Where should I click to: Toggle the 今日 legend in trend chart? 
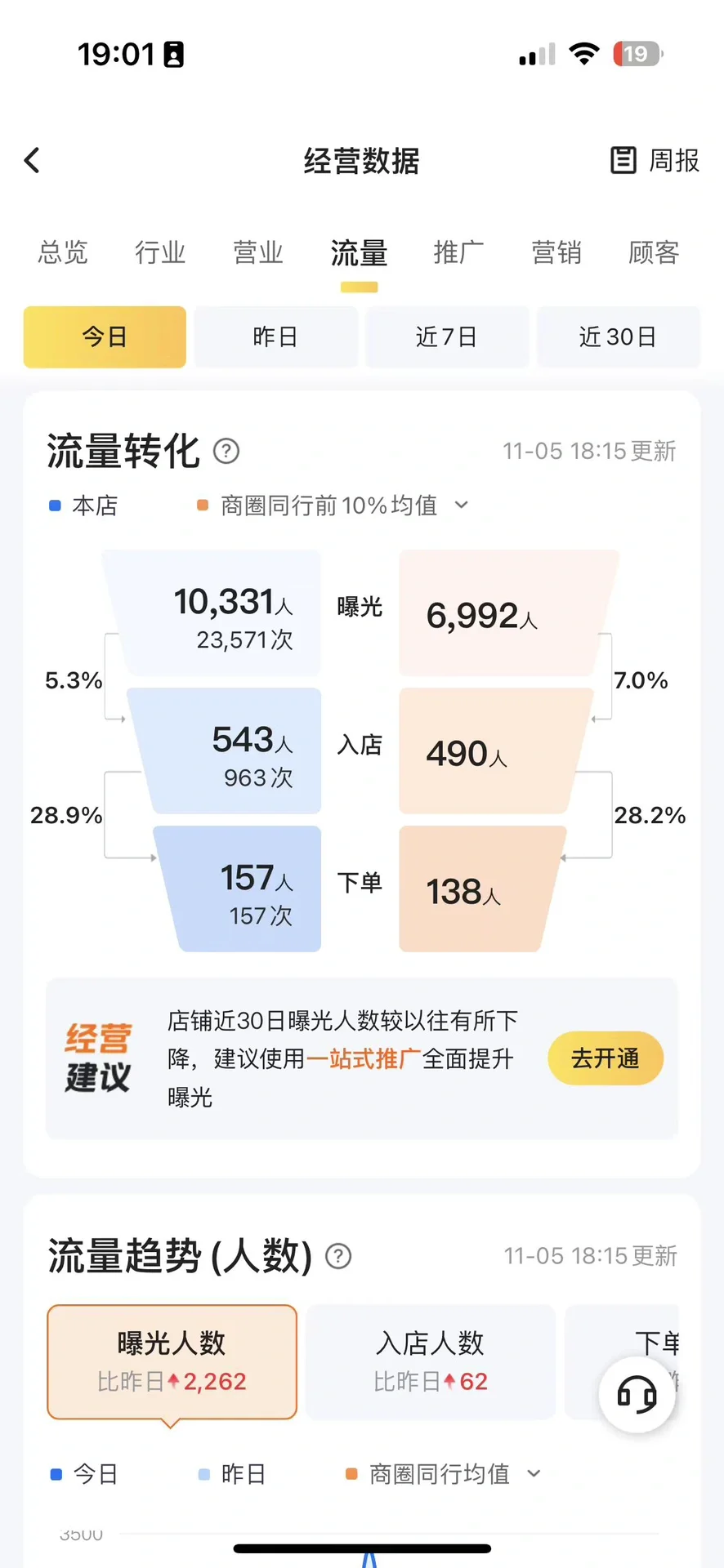tap(56, 1474)
